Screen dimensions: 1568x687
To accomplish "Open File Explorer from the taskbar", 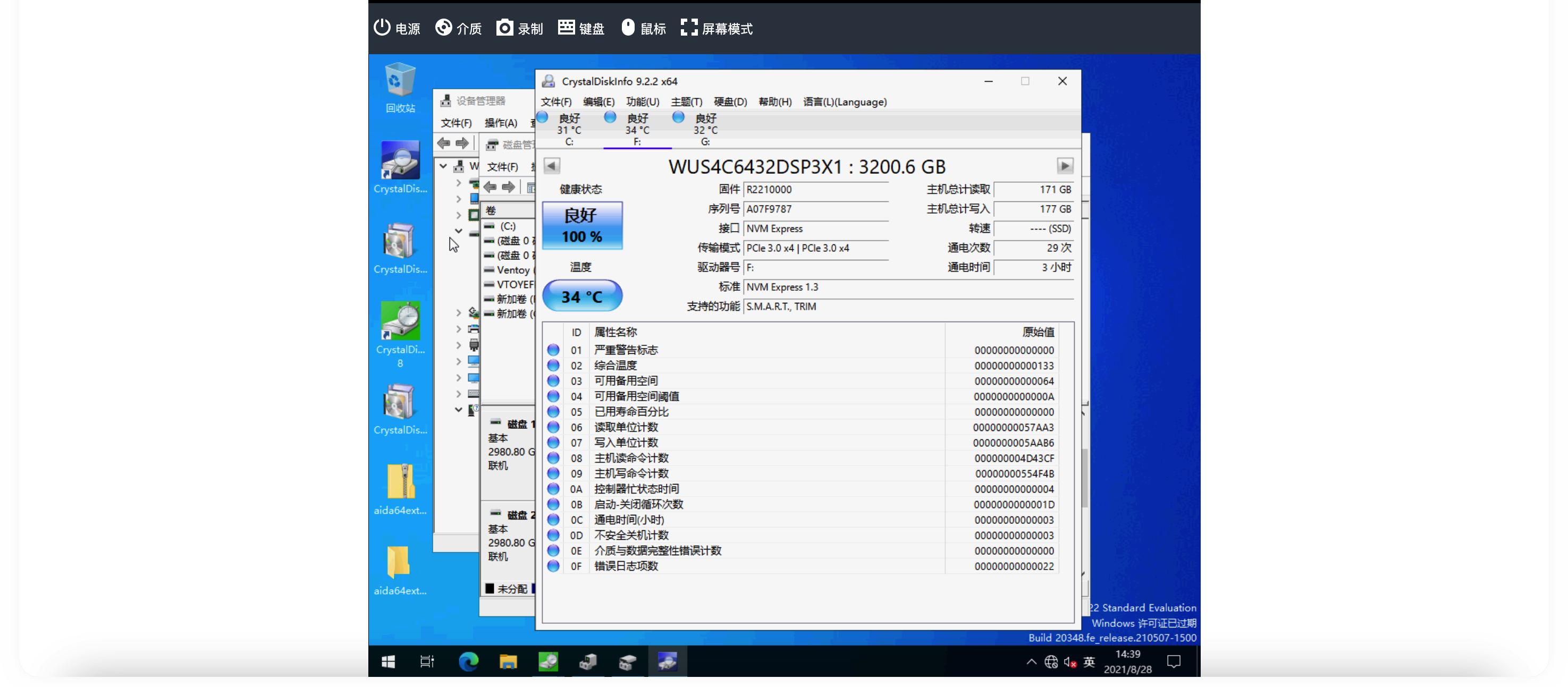I will pos(508,661).
